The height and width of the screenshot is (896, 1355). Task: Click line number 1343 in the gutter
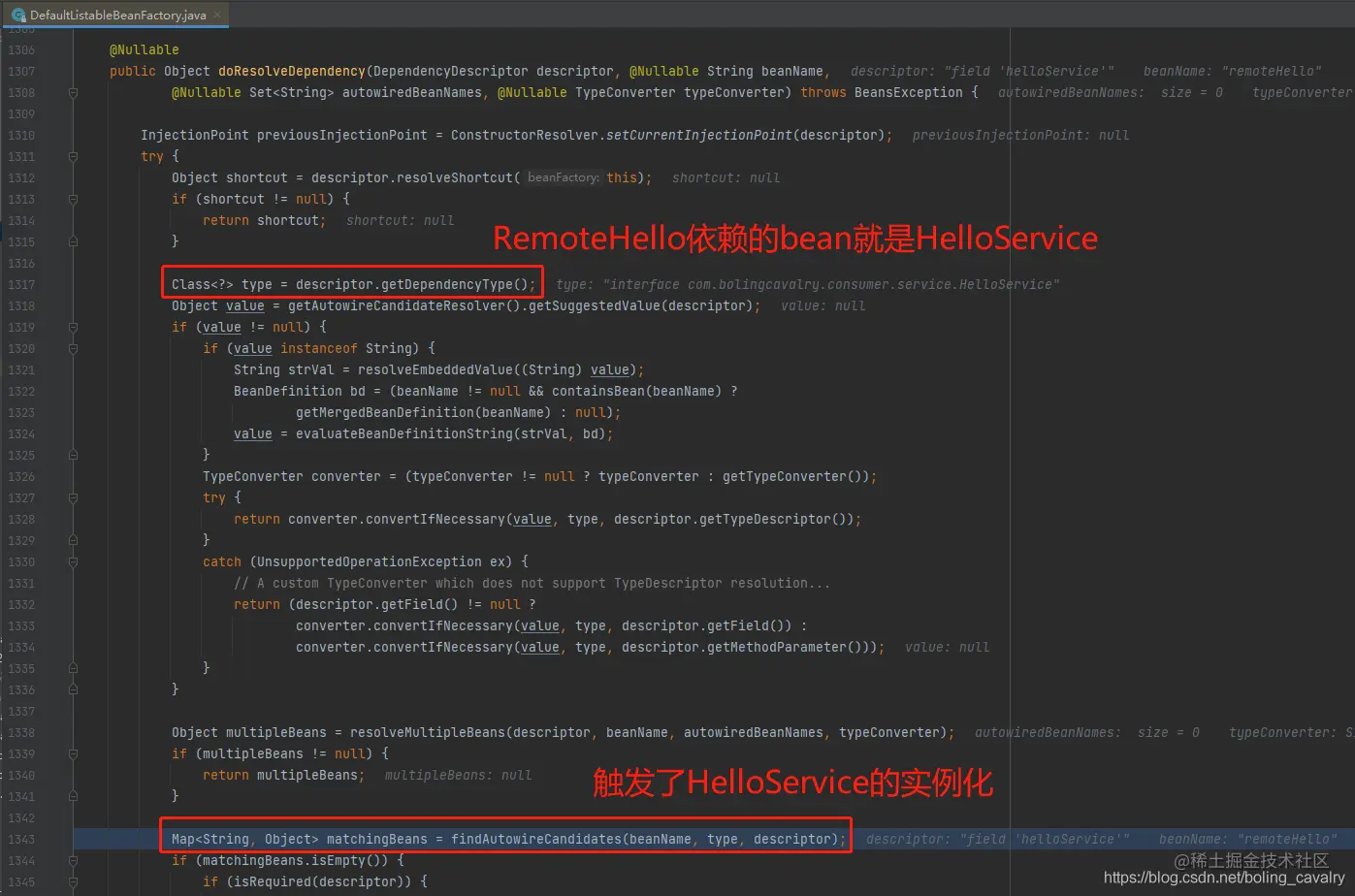pyautogui.click(x=21, y=840)
